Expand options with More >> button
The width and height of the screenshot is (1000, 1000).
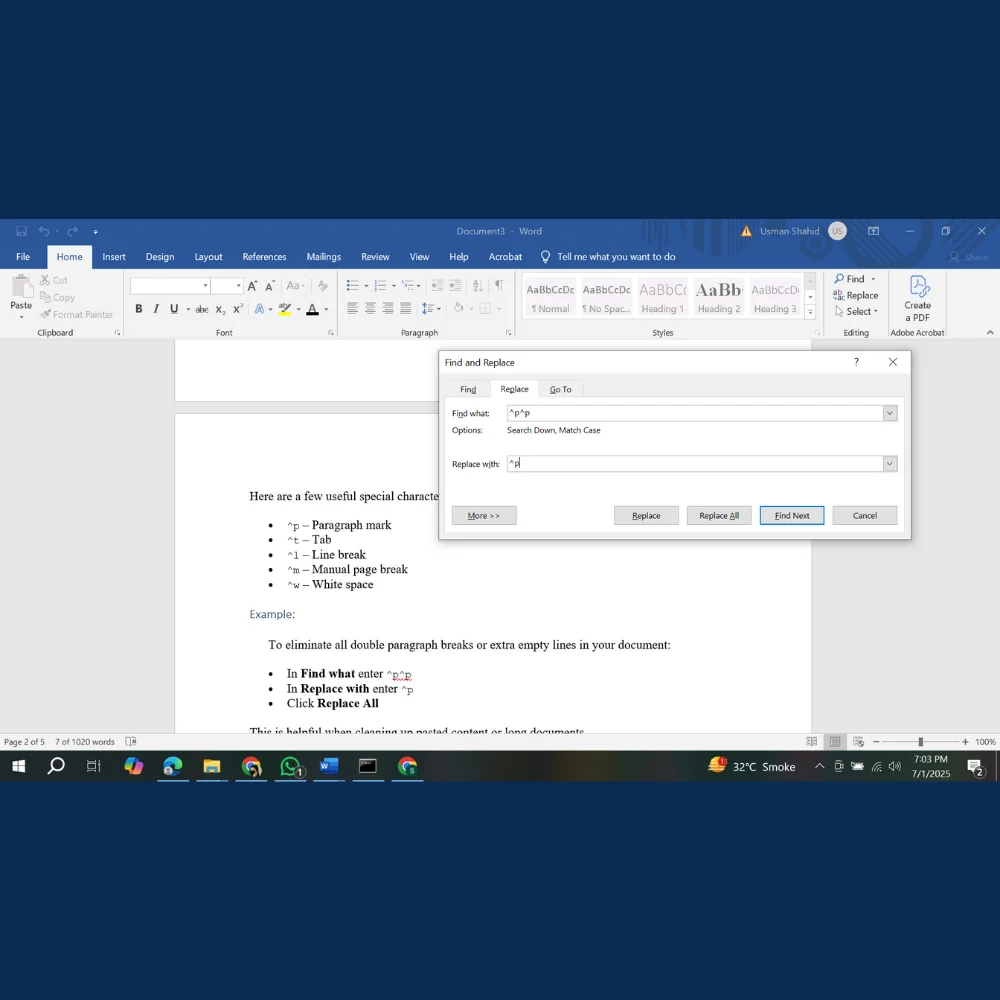[x=484, y=515]
